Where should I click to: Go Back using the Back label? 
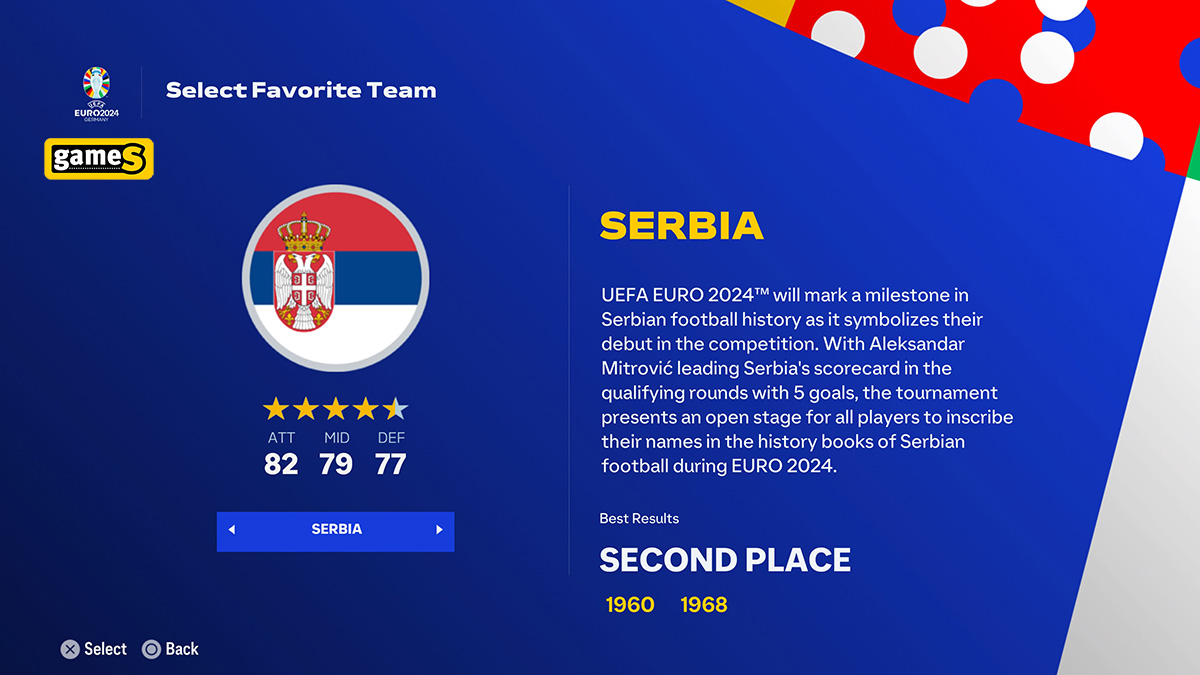click(182, 649)
